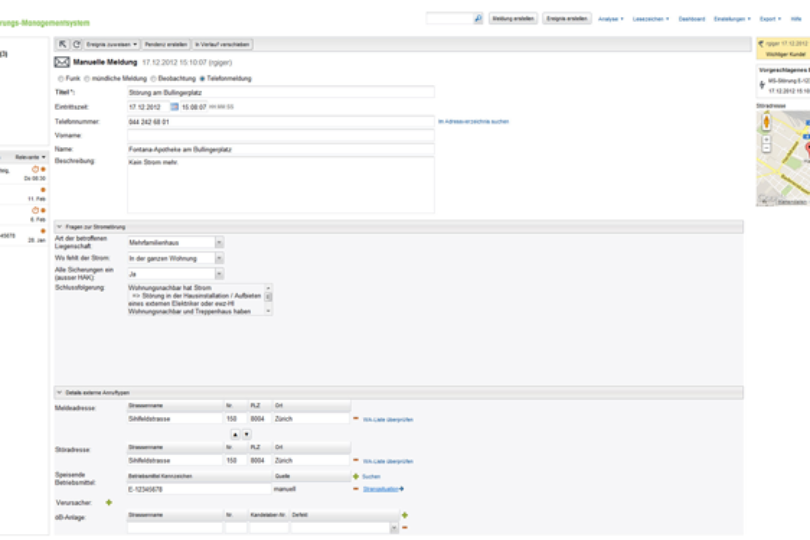Click the map pan control on Störadresse map
The width and height of the screenshot is (810, 540).
pos(766,121)
